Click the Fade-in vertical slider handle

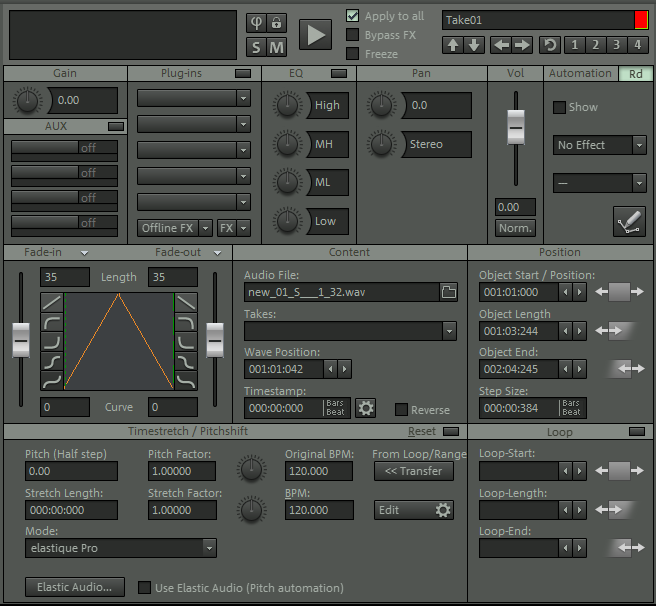click(21, 340)
